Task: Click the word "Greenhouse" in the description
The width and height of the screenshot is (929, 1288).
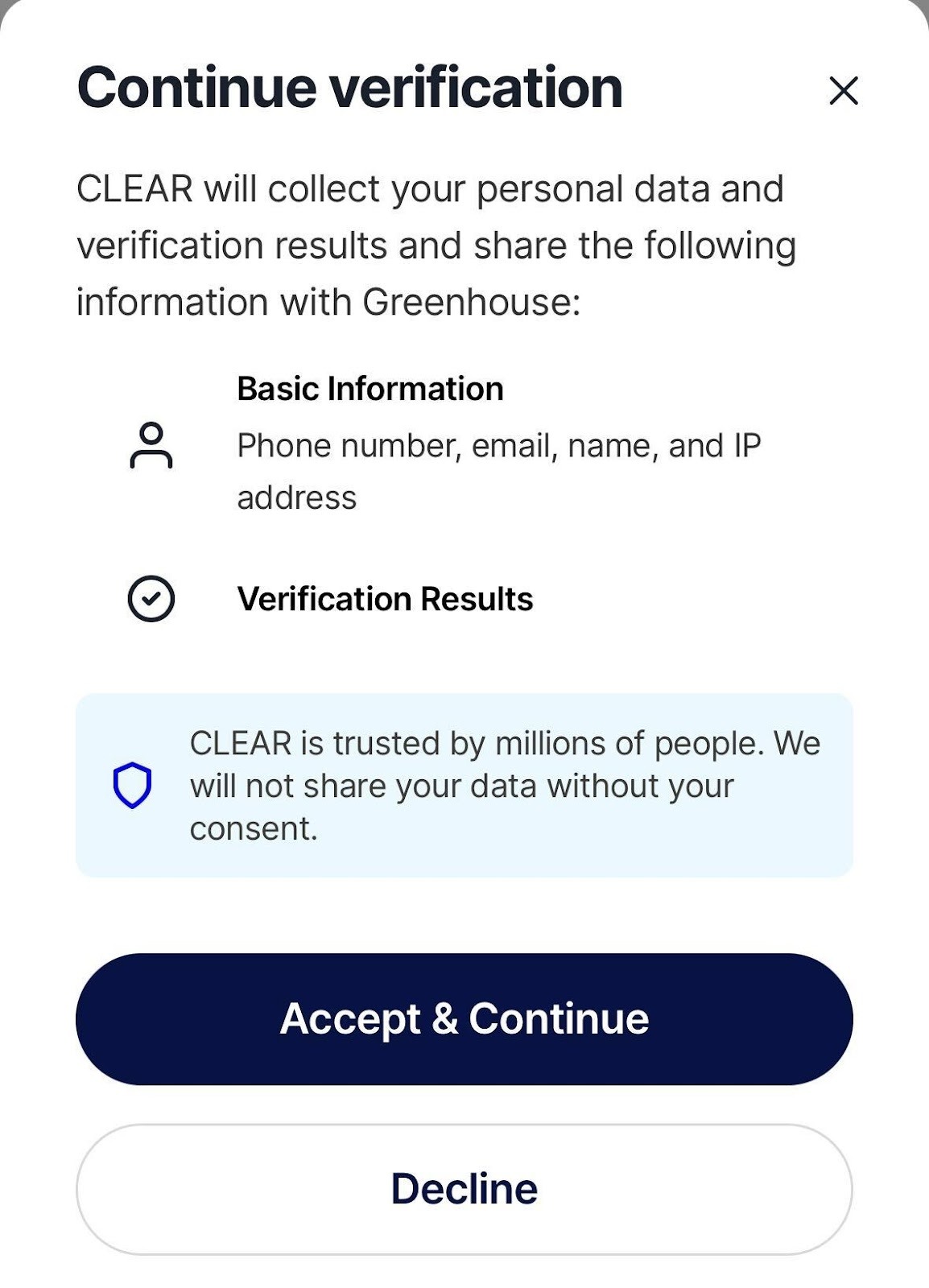Action: tap(467, 303)
